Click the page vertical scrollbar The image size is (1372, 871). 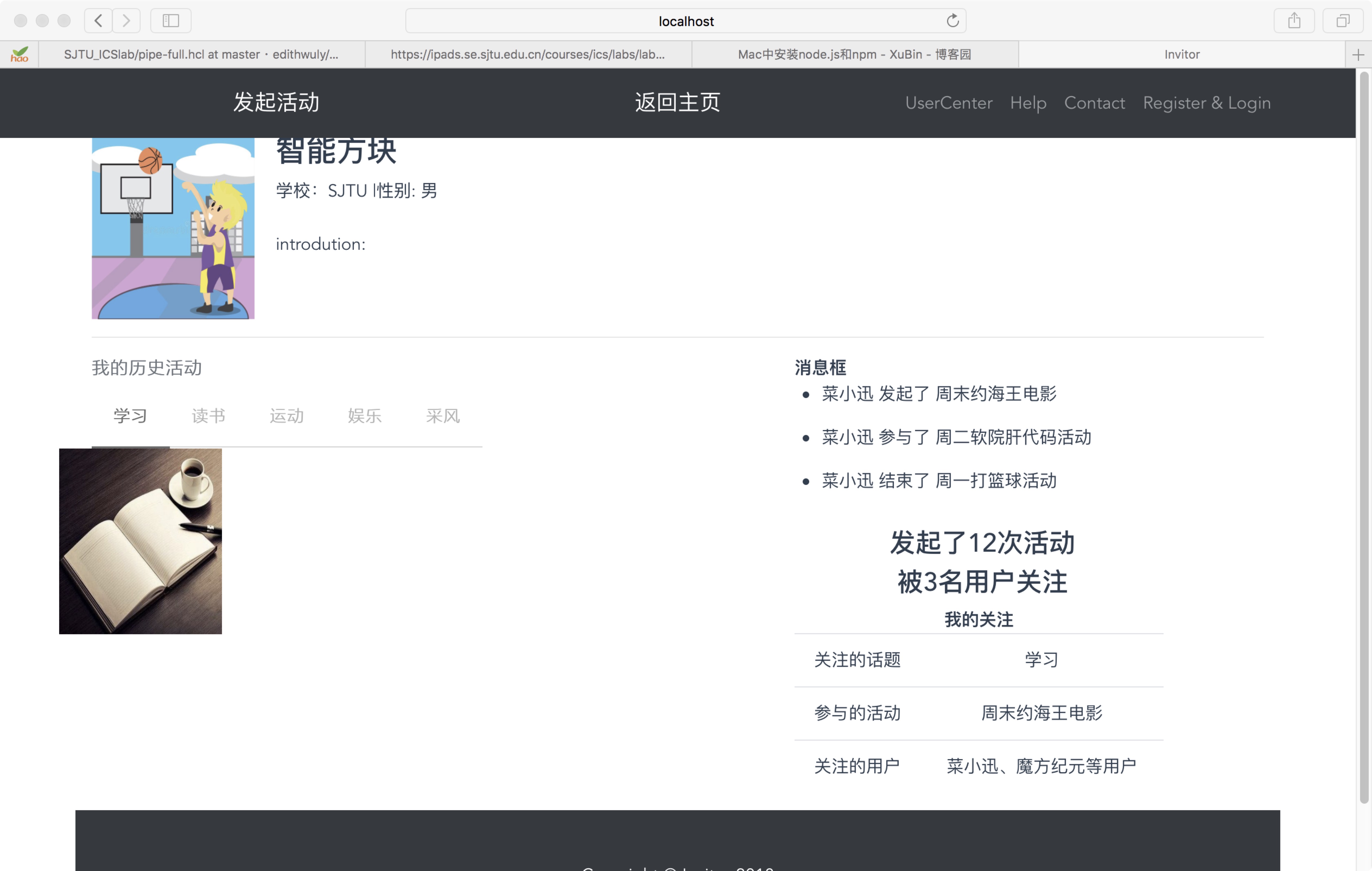[x=1364, y=433]
